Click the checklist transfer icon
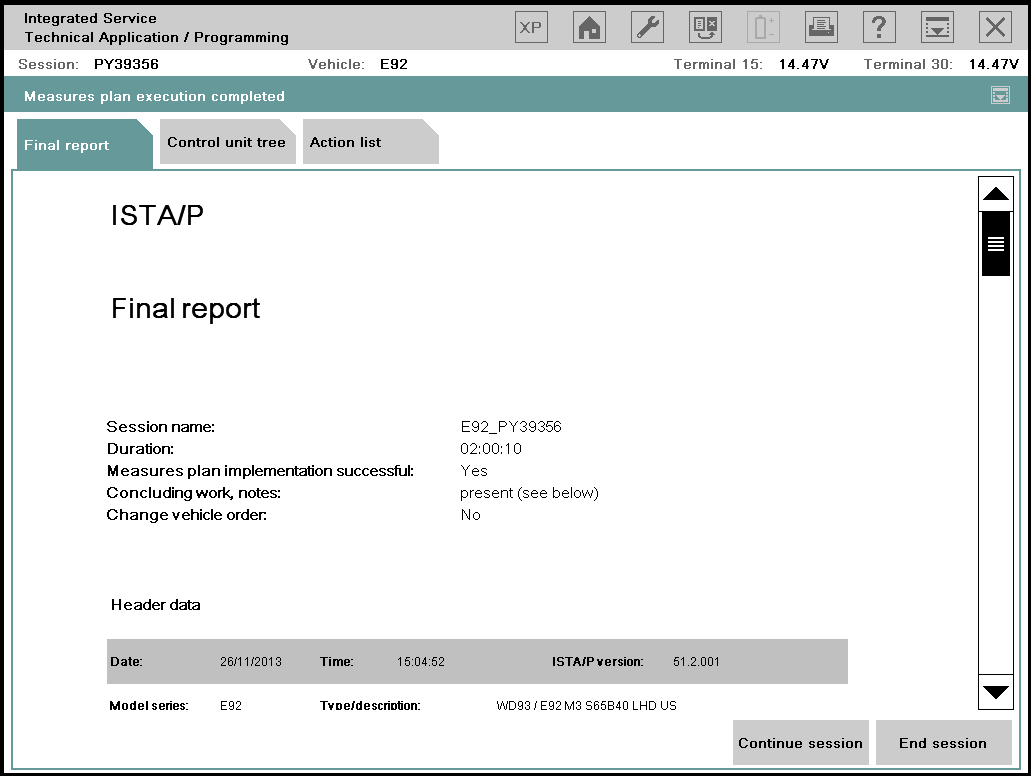This screenshot has height=776, width=1031. coord(705,27)
